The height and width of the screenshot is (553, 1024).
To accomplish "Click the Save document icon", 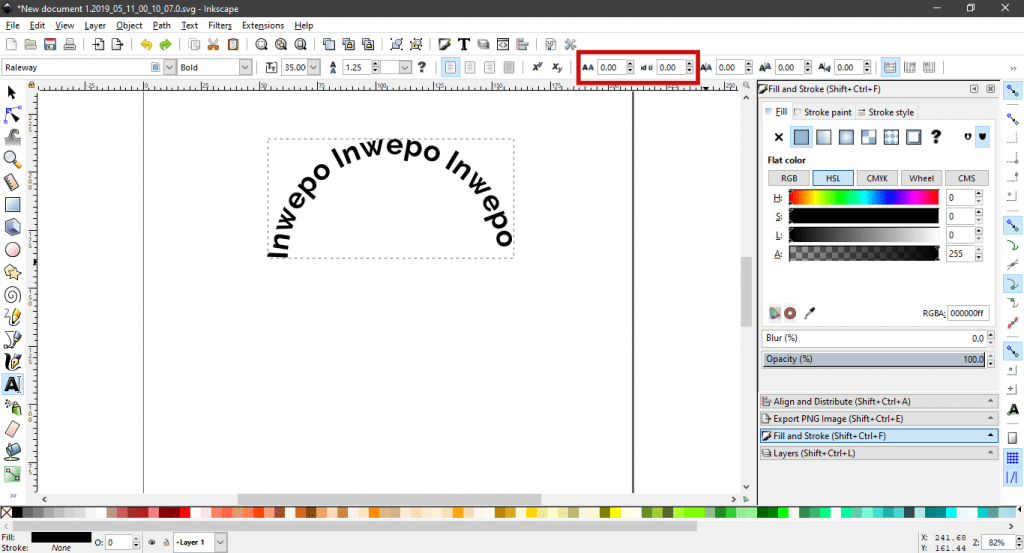I will [50, 45].
